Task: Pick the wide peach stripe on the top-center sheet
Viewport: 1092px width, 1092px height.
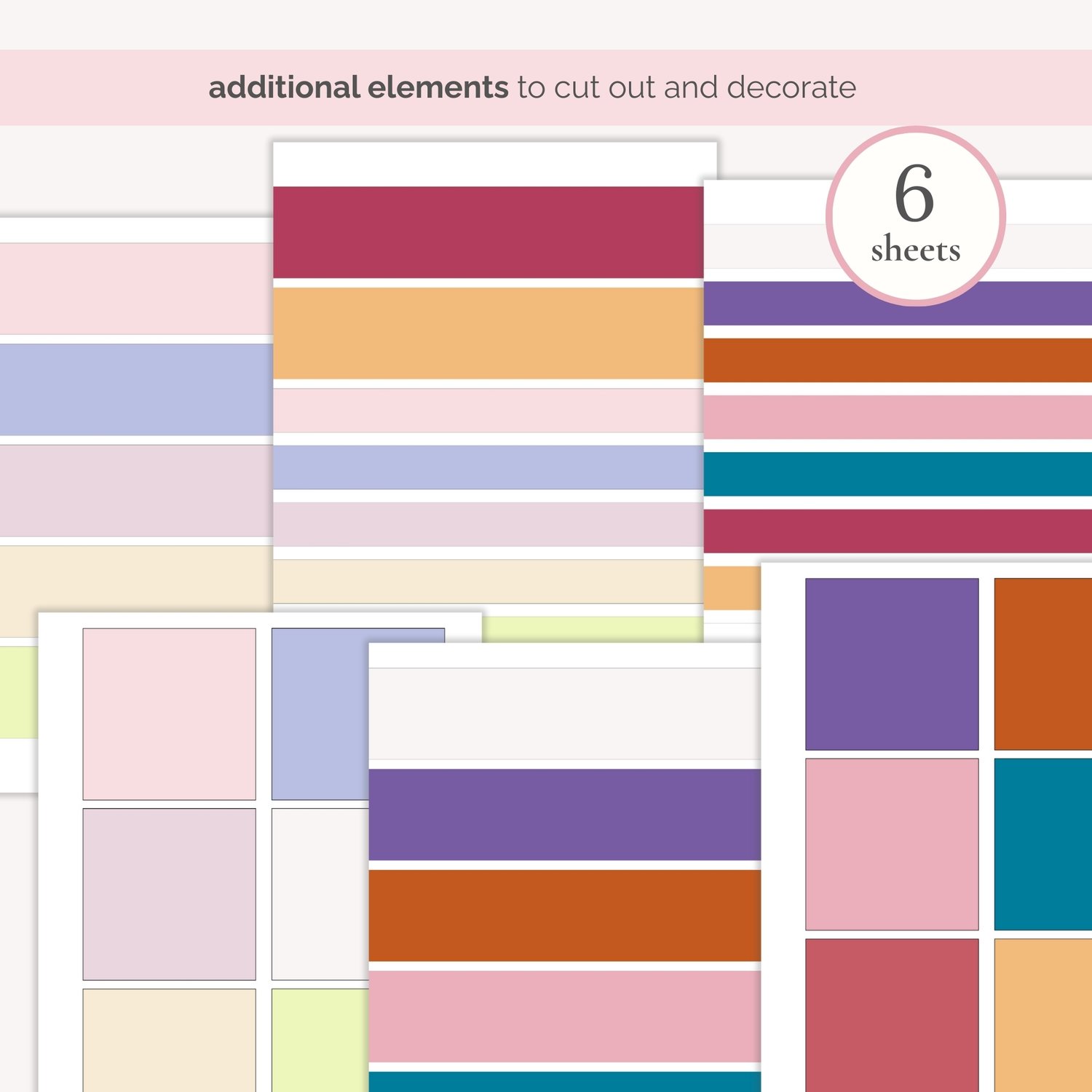Action: tap(488, 333)
